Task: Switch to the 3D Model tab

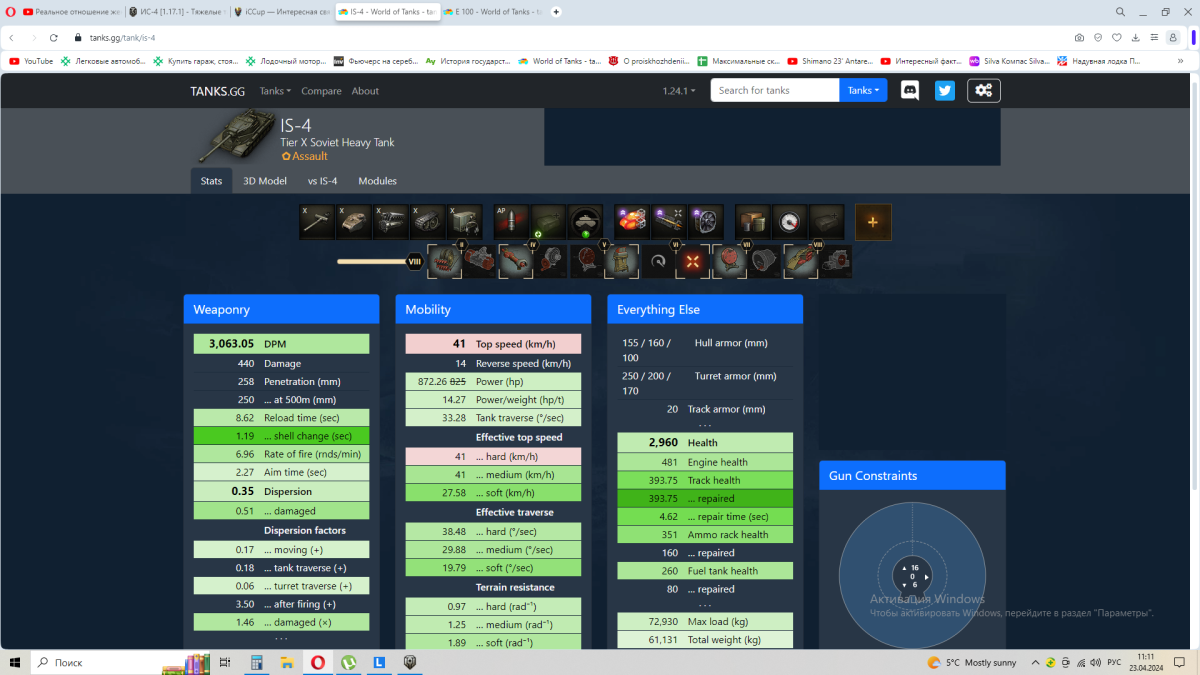Action: click(x=265, y=181)
